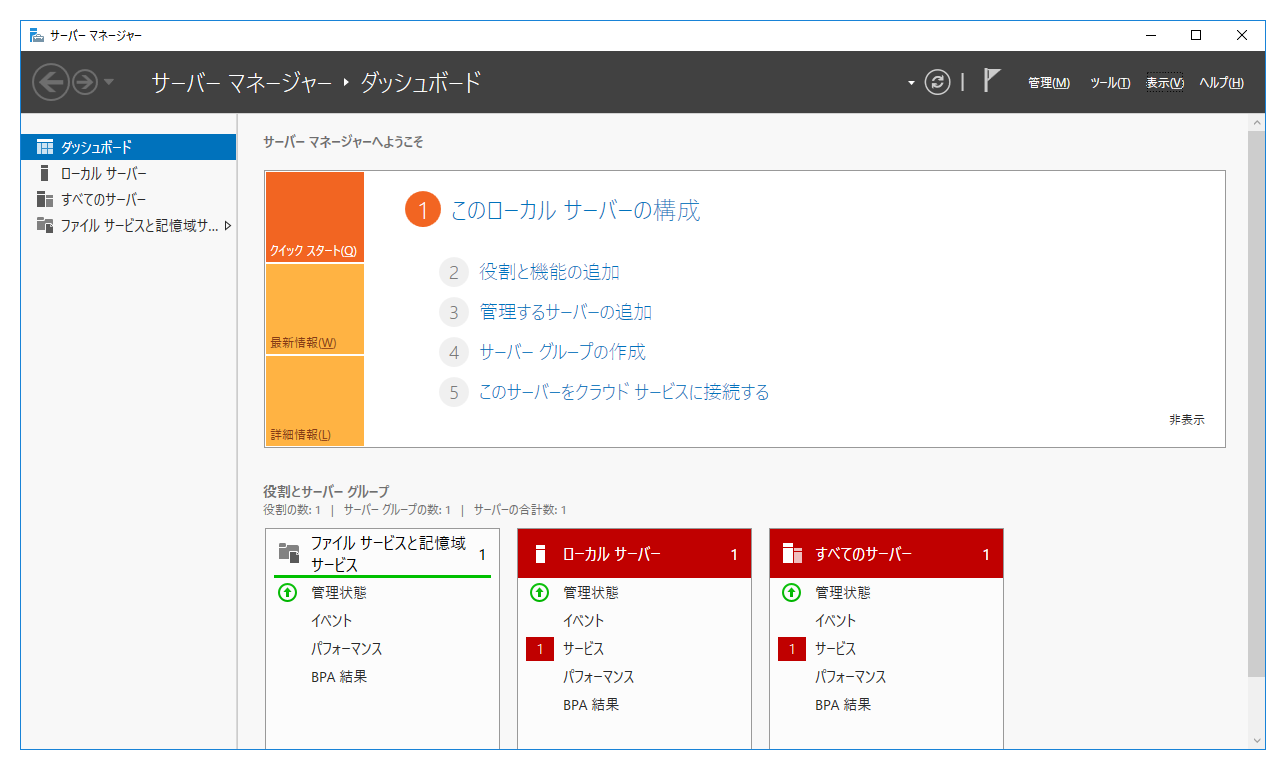
Task: Click the scrollbar down arrow
Action: 1257,740
